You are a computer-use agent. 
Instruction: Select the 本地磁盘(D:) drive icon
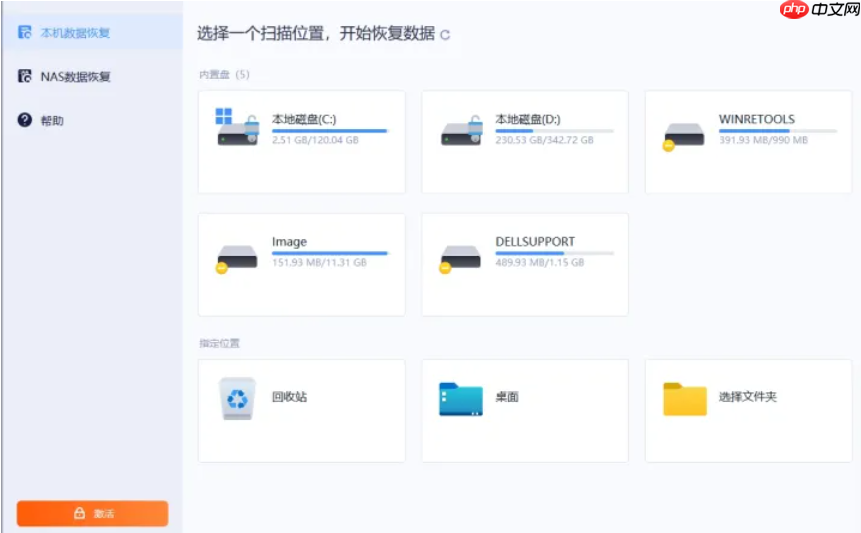pyautogui.click(x=461, y=132)
